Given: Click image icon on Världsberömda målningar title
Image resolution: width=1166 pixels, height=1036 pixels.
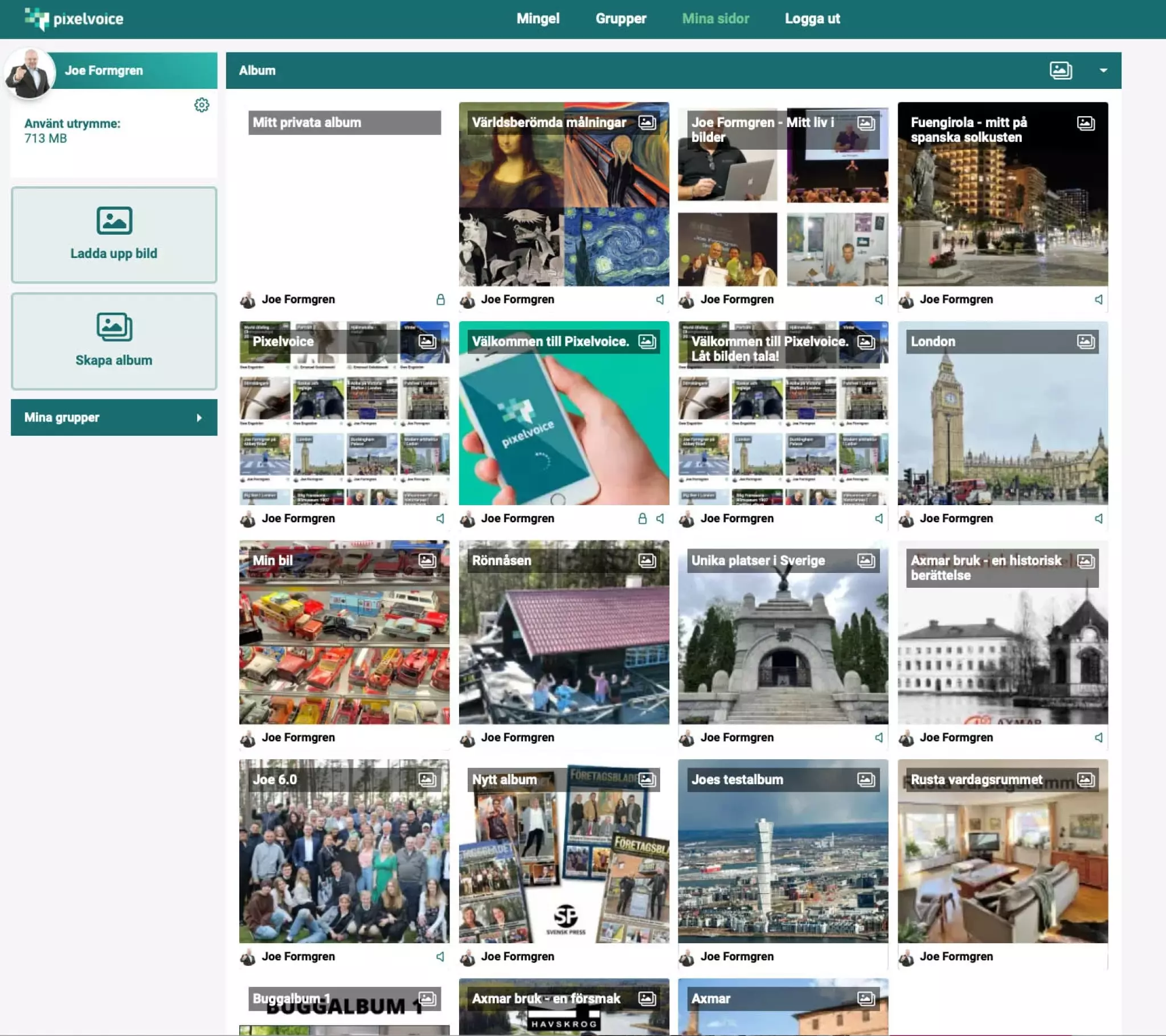Looking at the screenshot, I should (x=647, y=122).
